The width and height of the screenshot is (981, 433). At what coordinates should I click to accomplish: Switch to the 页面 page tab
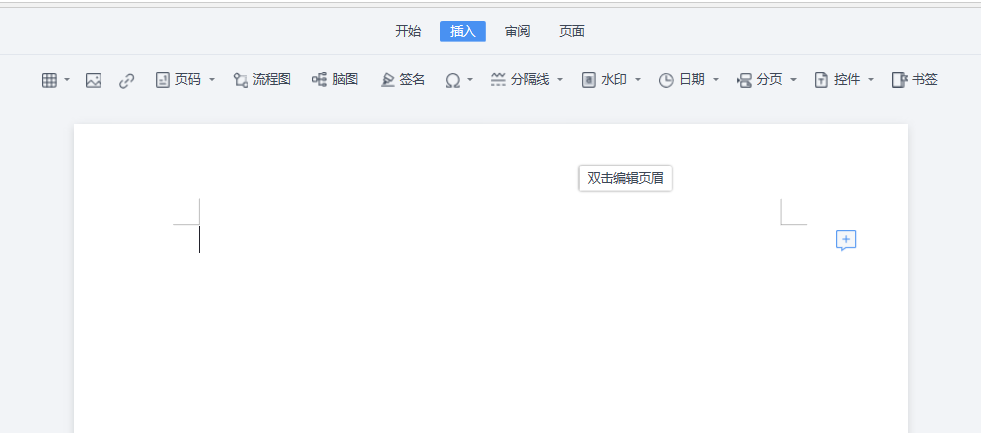pyautogui.click(x=572, y=31)
